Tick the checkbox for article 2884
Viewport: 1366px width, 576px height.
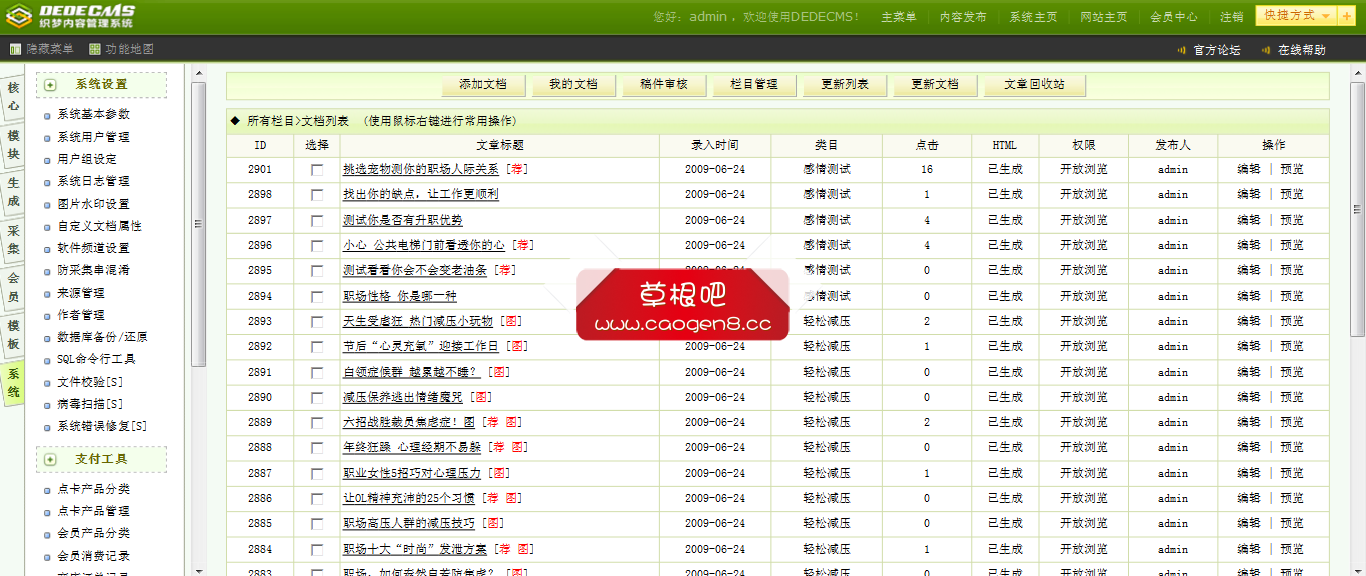pos(316,548)
